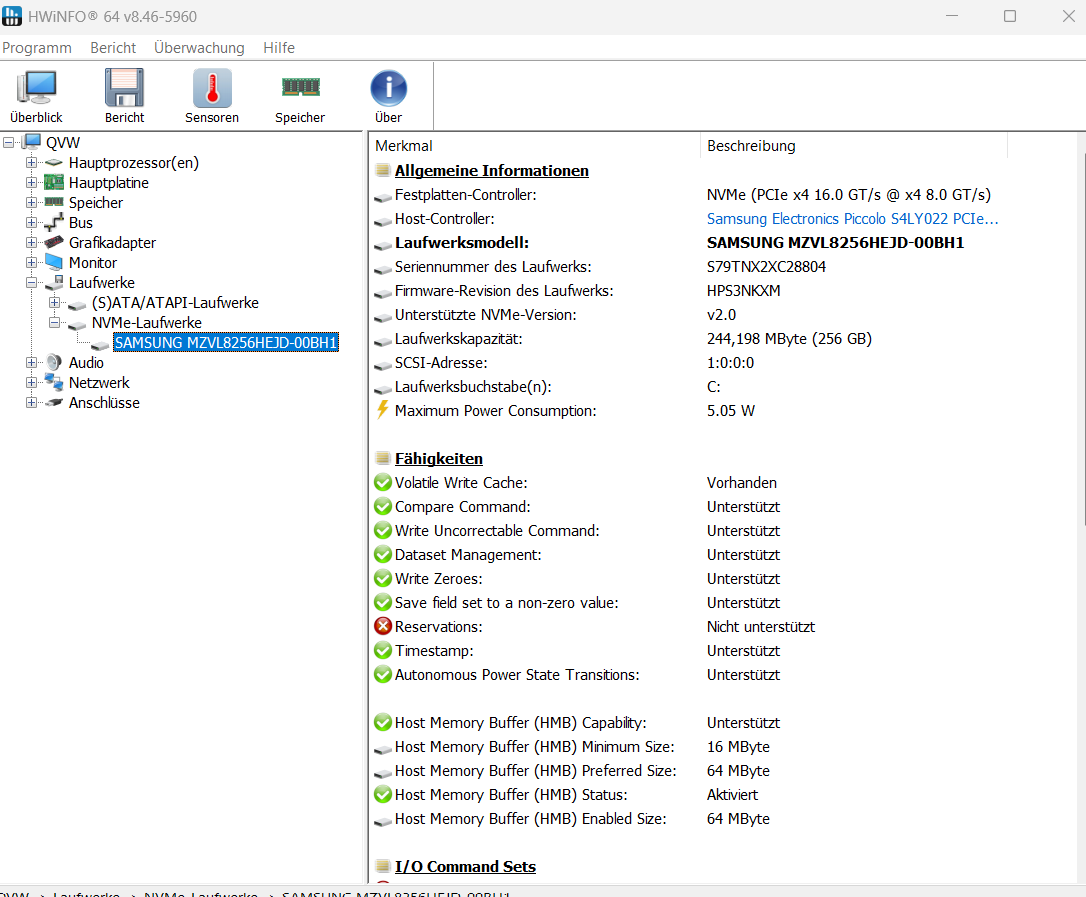Expand the (S)ATA/ATAPI-Laufwerke node

click(54, 303)
